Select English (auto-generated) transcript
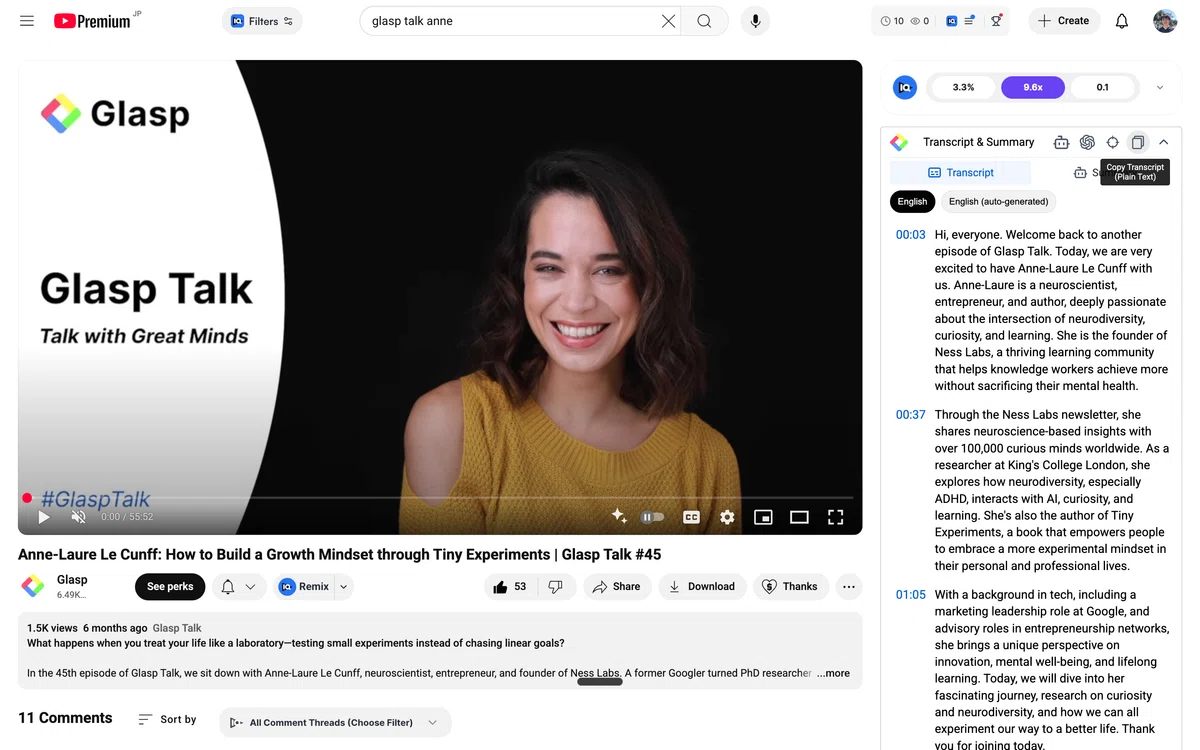The image size is (1200, 750). coord(998,201)
